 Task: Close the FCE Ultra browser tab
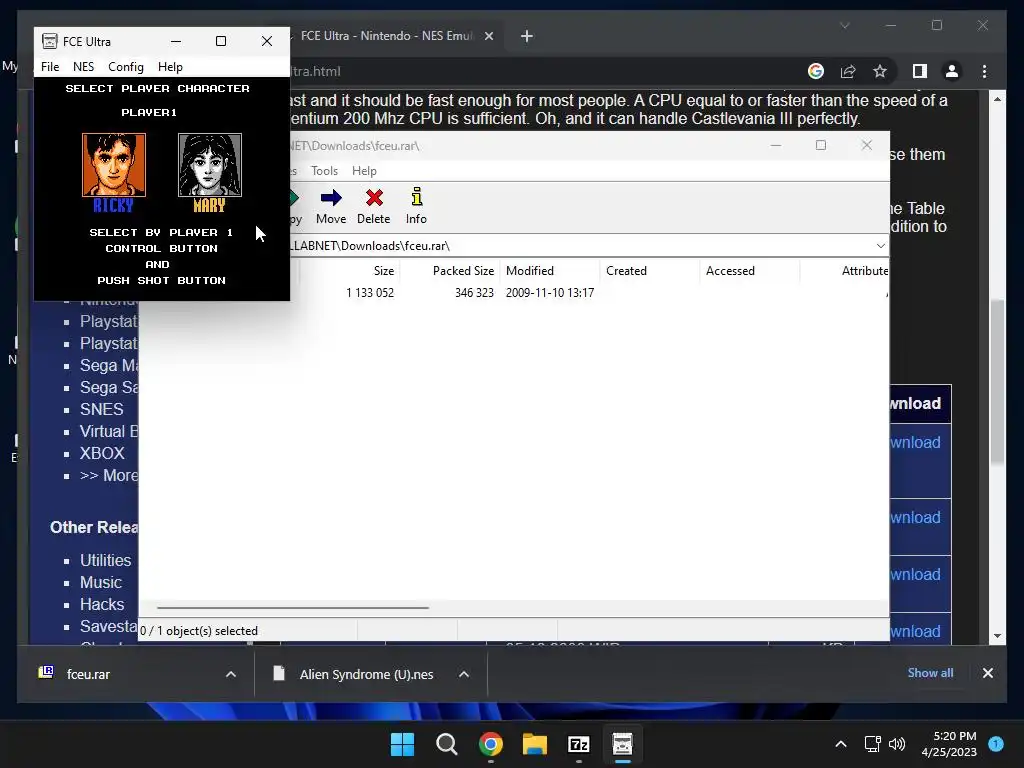488,36
